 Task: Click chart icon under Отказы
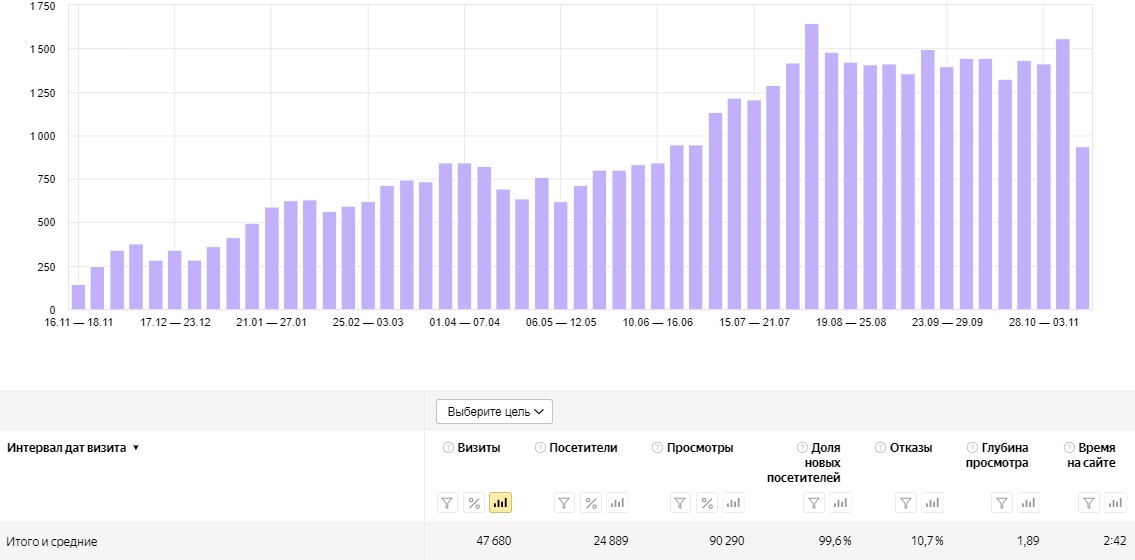(932, 503)
